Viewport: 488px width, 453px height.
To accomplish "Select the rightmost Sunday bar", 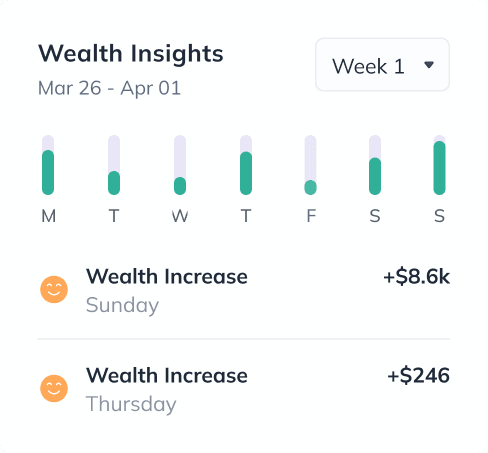I will point(439,165).
